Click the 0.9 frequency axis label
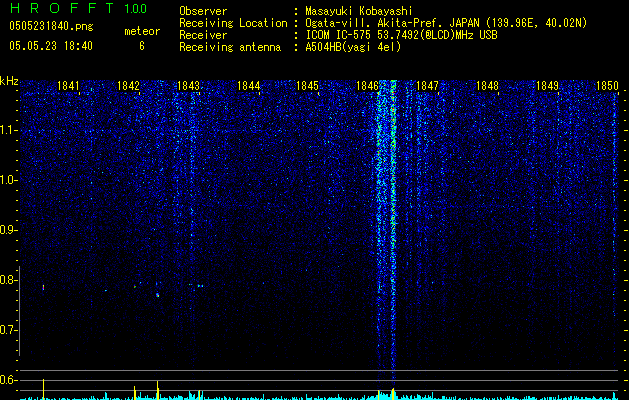 (x=8, y=230)
